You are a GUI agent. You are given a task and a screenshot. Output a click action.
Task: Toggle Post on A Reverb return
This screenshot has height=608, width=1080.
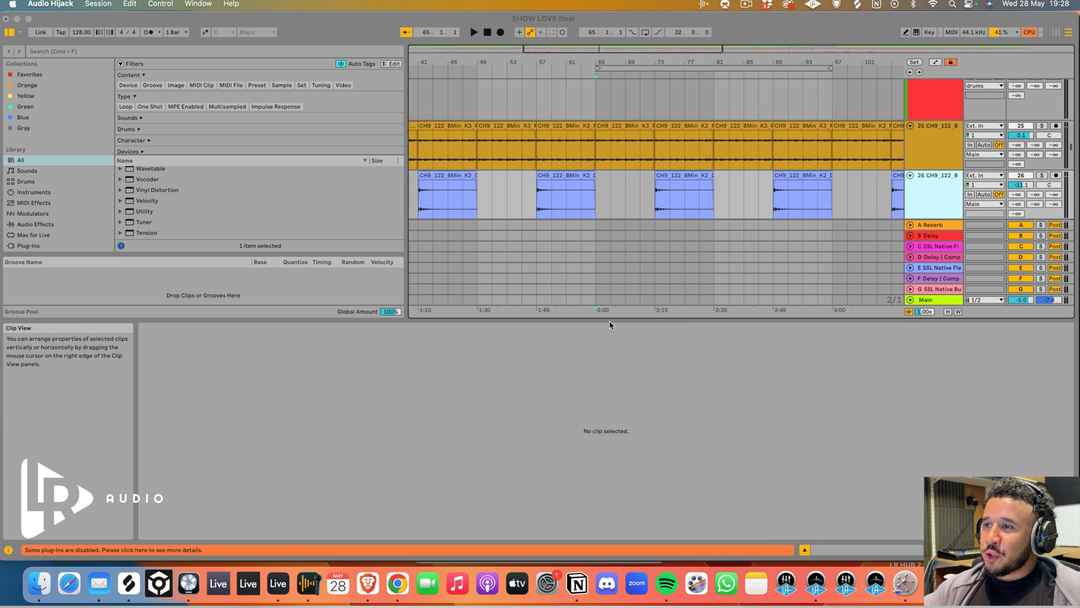pyautogui.click(x=1054, y=225)
